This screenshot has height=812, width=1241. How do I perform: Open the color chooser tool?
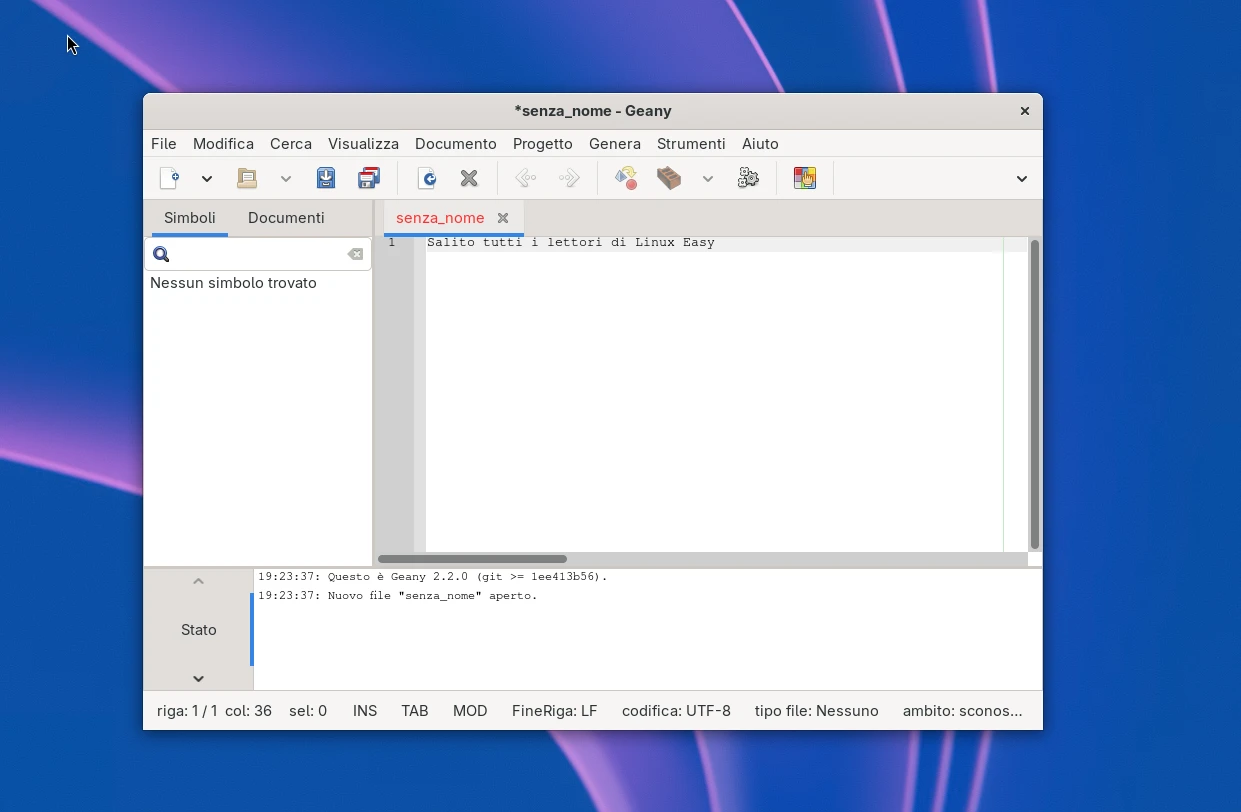click(805, 178)
